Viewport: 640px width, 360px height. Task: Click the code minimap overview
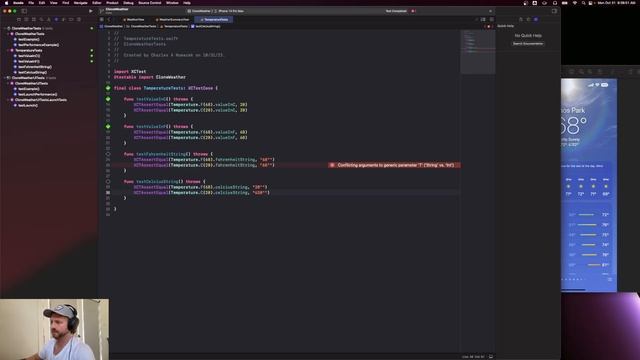click(x=478, y=51)
